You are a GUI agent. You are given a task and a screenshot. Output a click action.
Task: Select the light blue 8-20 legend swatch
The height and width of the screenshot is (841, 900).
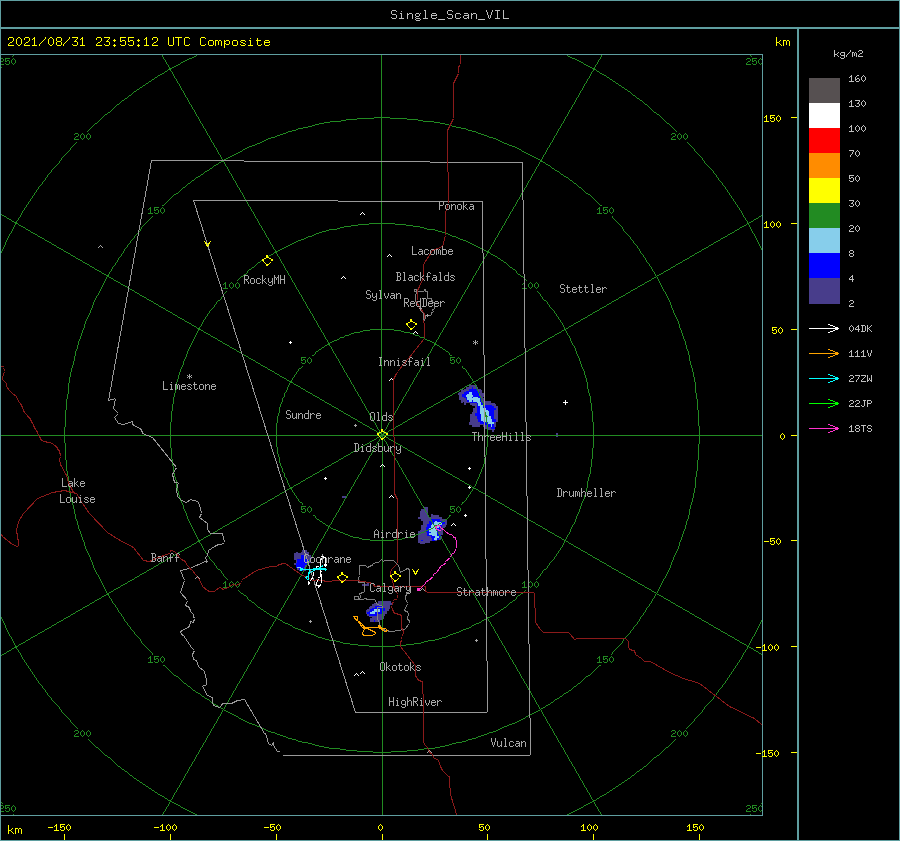point(824,241)
